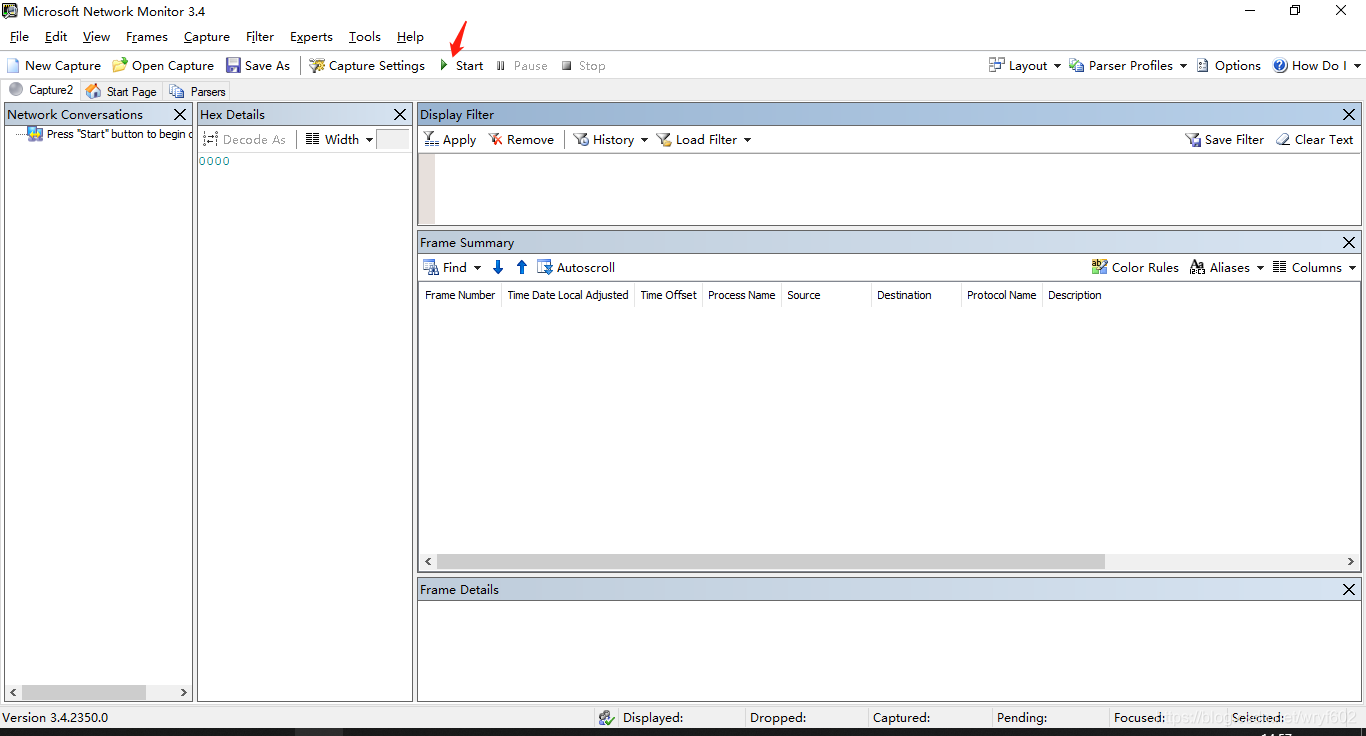Switch to the Parsers tab
The width and height of the screenshot is (1366, 736).
(198, 91)
